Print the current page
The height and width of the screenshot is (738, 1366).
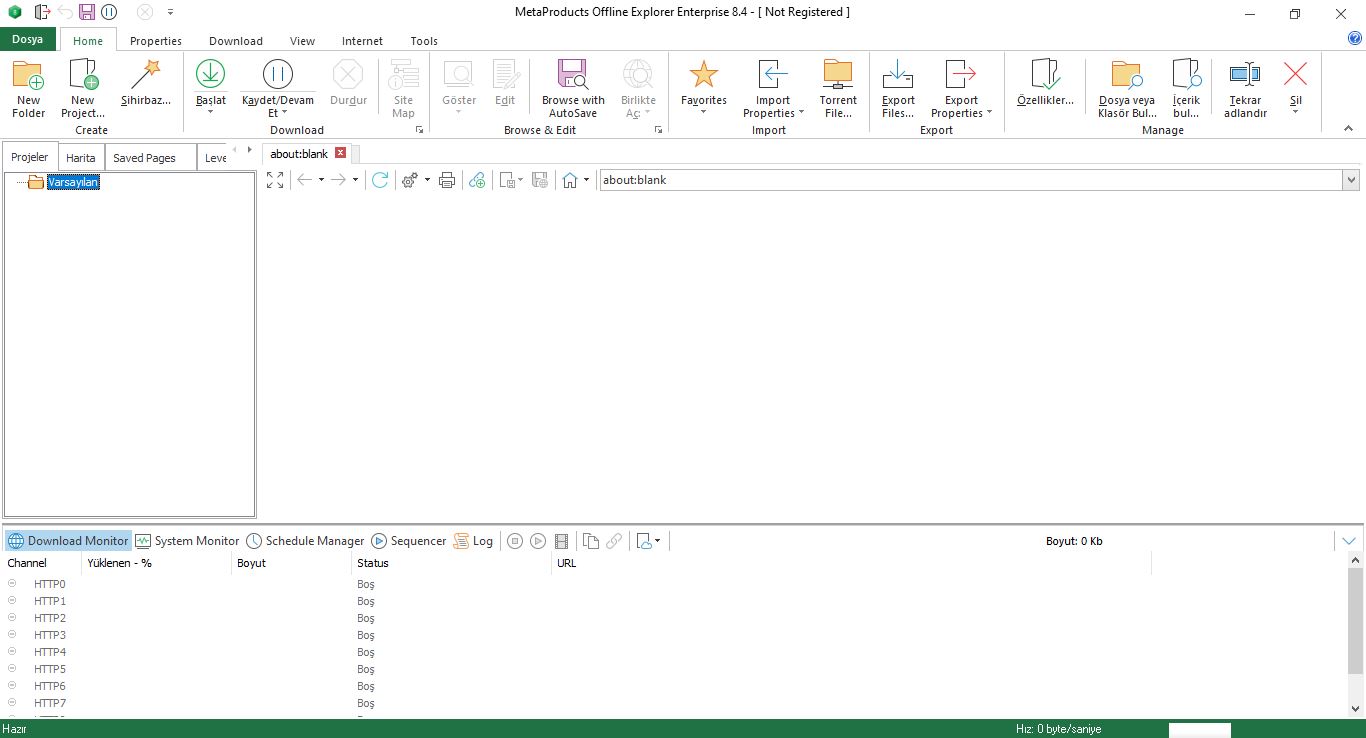447,180
